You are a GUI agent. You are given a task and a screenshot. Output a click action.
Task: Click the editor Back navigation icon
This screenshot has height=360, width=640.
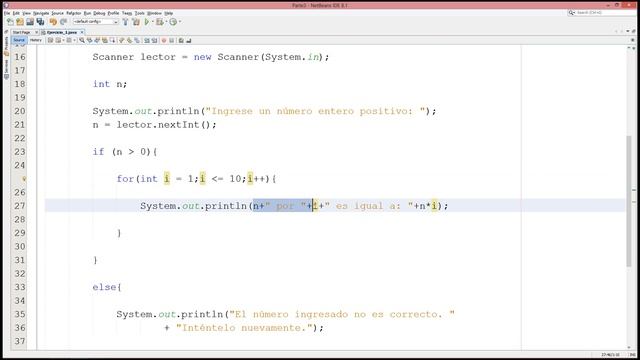click(58, 40)
